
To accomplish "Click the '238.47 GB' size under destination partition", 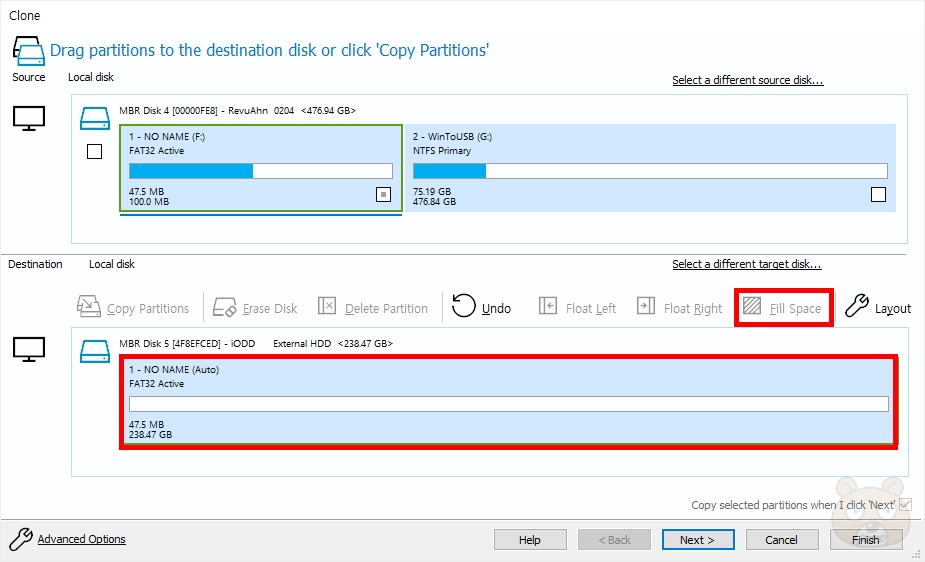I will [x=150, y=435].
